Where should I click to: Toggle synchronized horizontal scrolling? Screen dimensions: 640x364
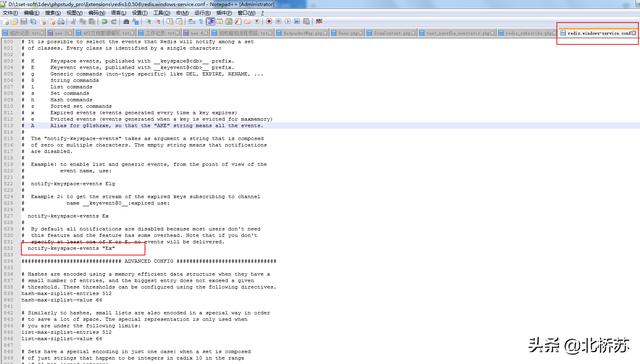pyautogui.click(x=179, y=22)
